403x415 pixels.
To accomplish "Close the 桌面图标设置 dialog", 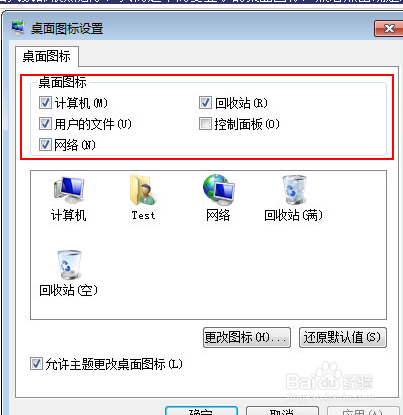I will (389, 28).
